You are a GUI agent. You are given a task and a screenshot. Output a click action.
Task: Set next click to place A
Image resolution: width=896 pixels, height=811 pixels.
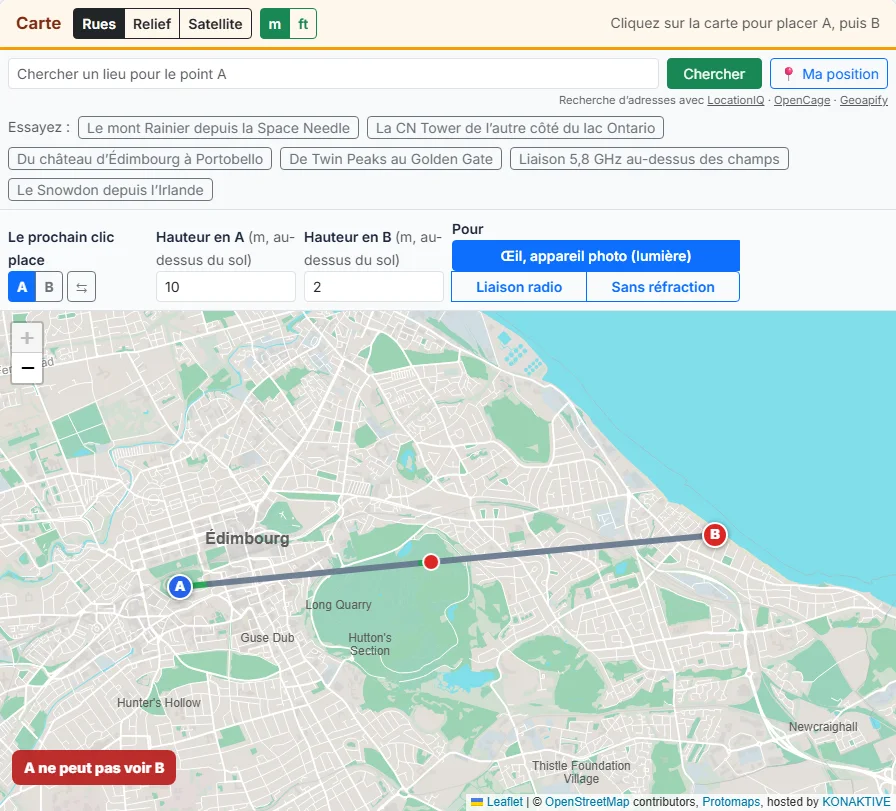pyautogui.click(x=22, y=287)
